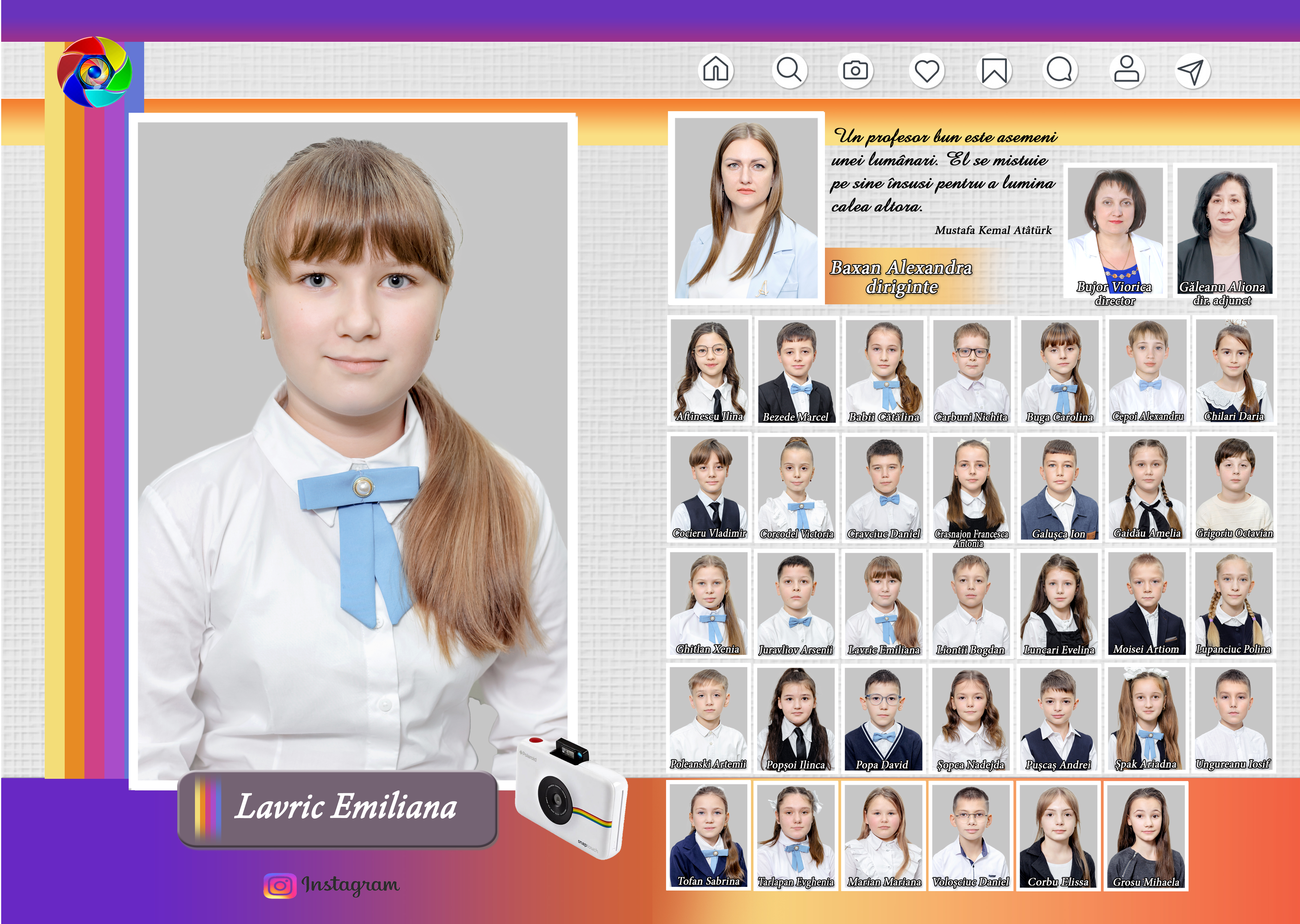
Task: Click the user profile icon
Action: (x=1126, y=71)
